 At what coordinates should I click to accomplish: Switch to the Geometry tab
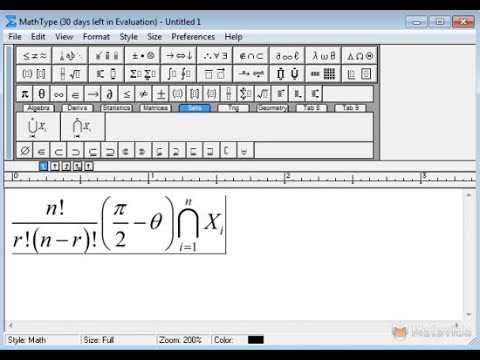[x=272, y=108]
